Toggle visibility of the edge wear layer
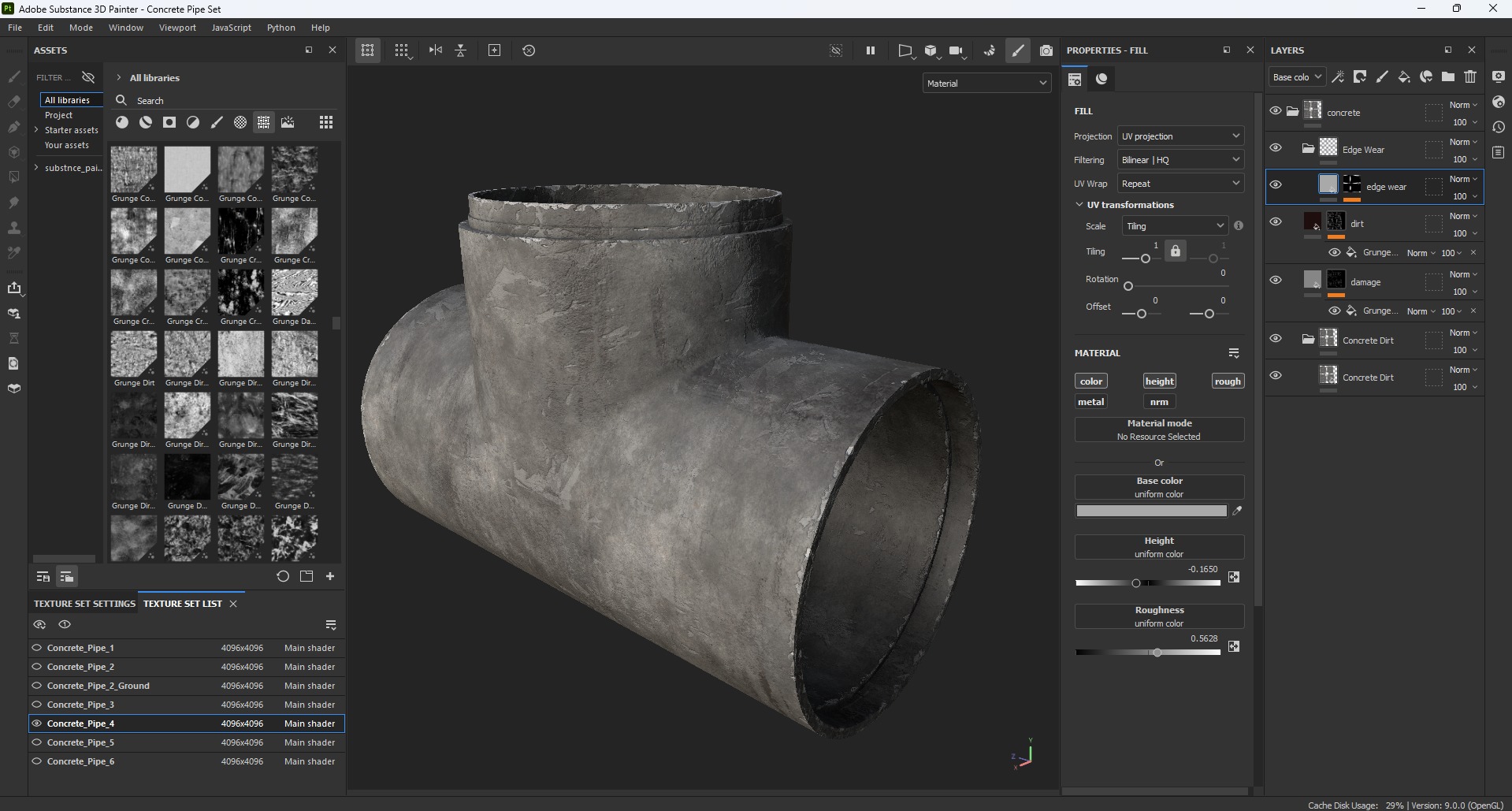Image resolution: width=1512 pixels, height=811 pixels. [1276, 185]
